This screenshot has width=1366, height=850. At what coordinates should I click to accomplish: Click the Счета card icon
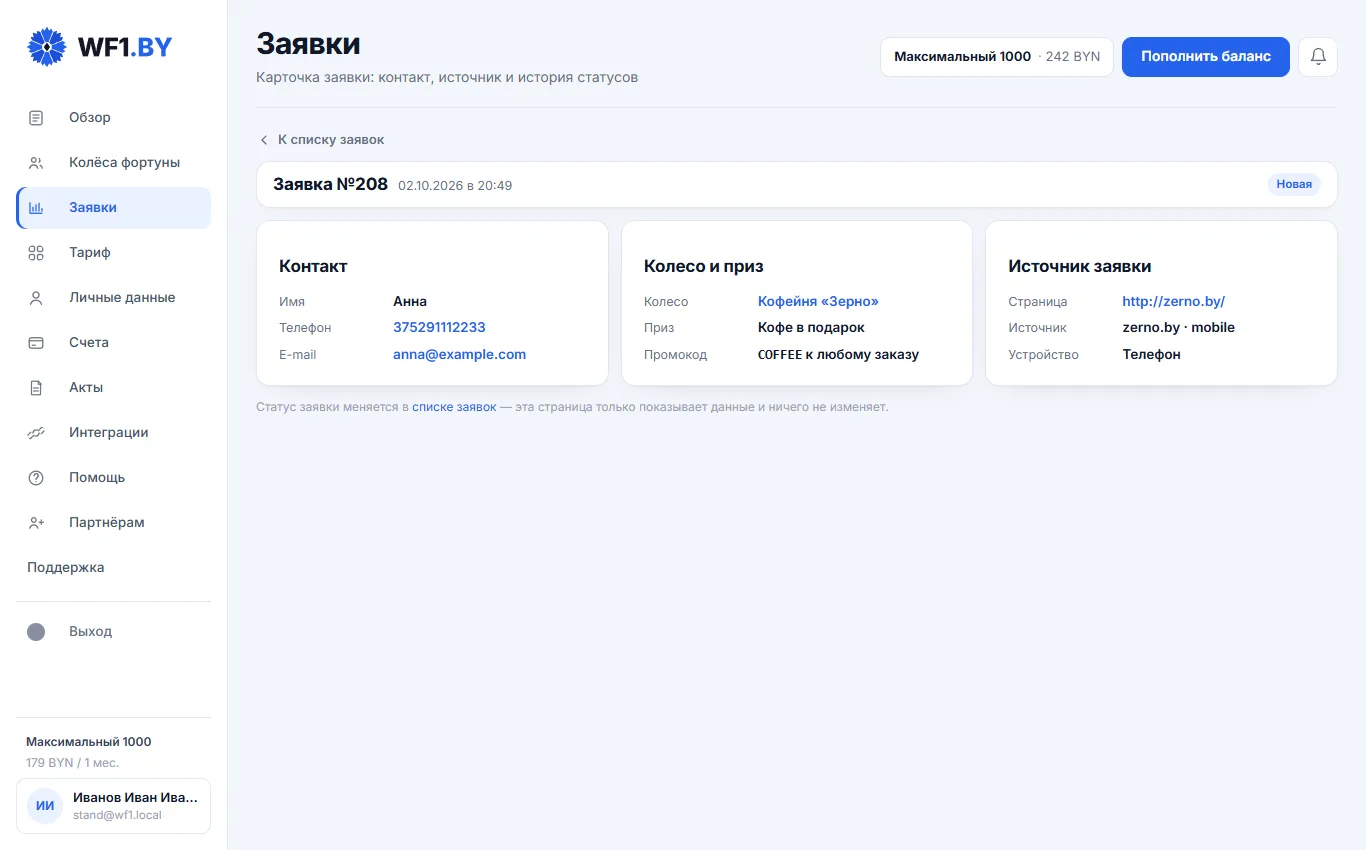click(36, 343)
